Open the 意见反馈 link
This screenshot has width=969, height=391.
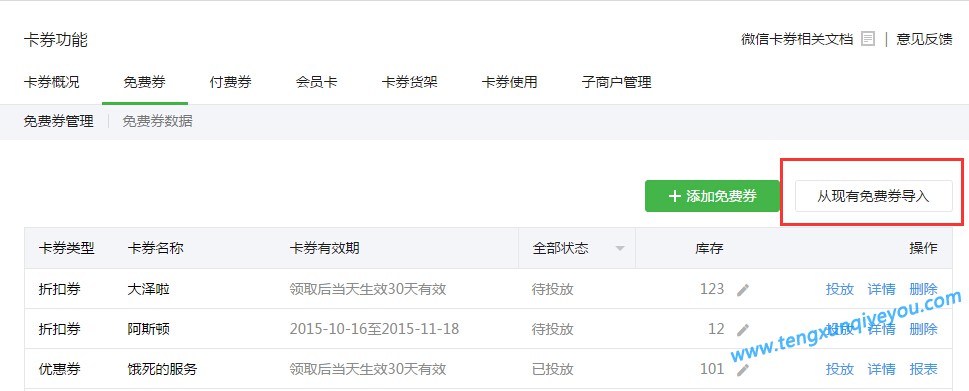[925, 40]
